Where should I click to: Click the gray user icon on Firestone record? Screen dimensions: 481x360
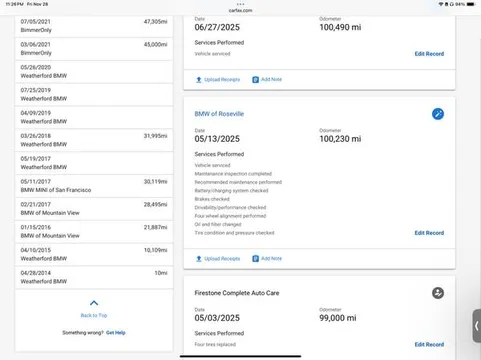(x=438, y=293)
